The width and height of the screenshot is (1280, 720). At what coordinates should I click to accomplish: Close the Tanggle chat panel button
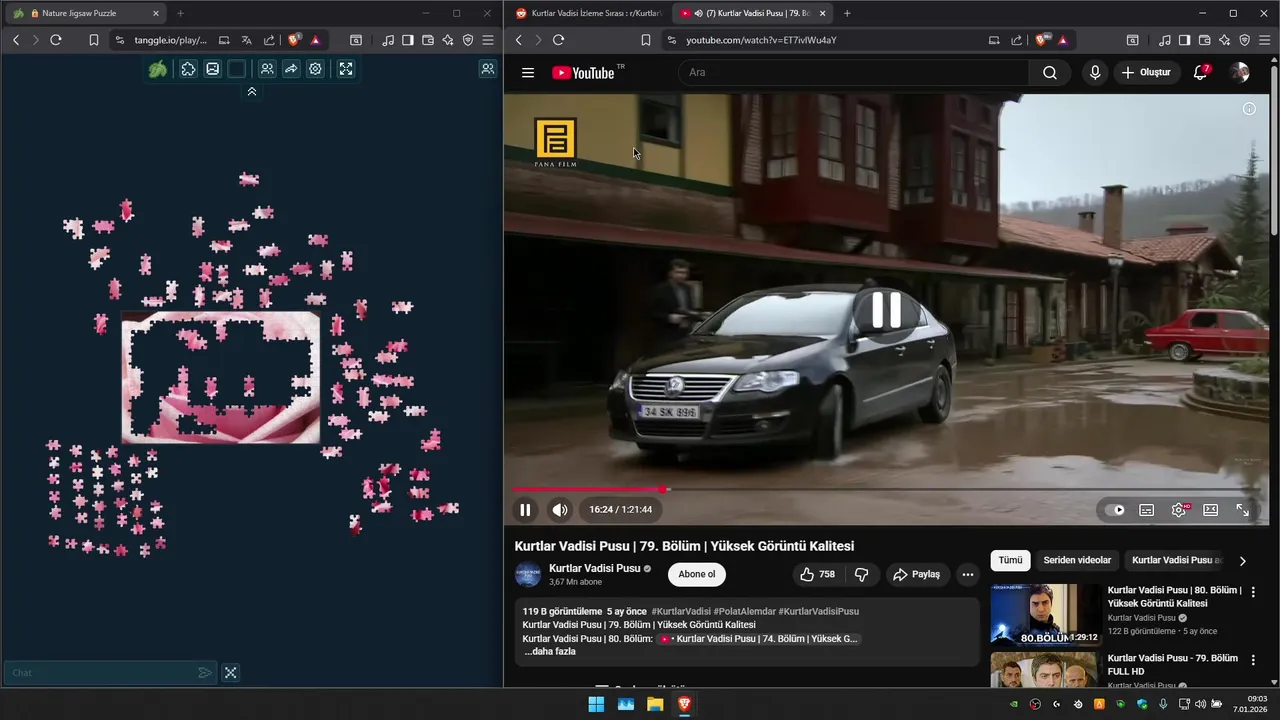tap(230, 673)
